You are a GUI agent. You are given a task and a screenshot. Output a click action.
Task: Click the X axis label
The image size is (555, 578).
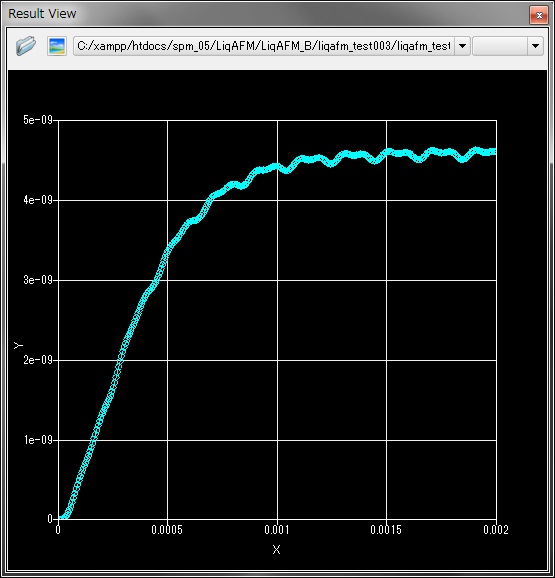pos(276,550)
